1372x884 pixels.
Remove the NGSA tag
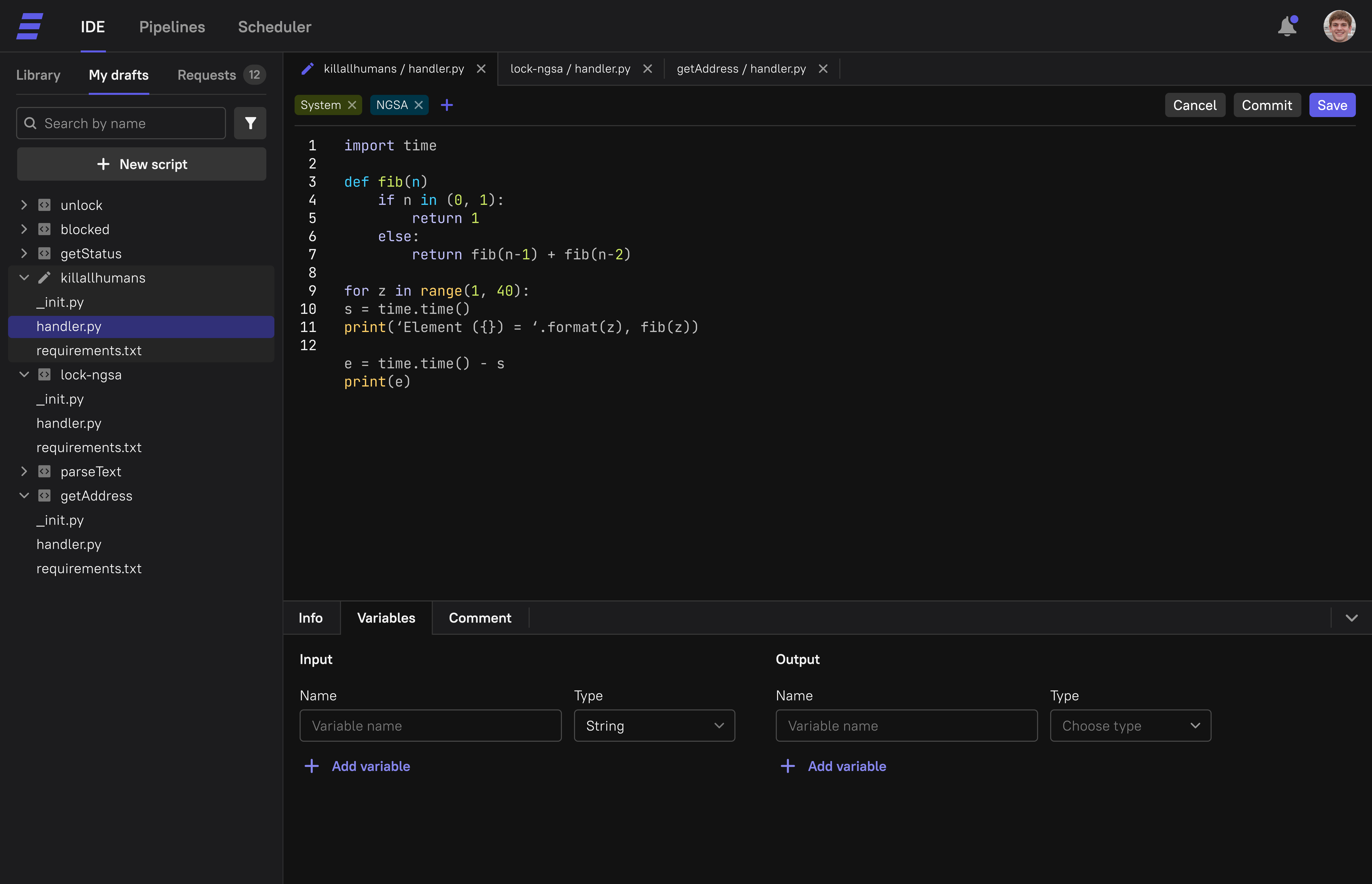point(419,105)
